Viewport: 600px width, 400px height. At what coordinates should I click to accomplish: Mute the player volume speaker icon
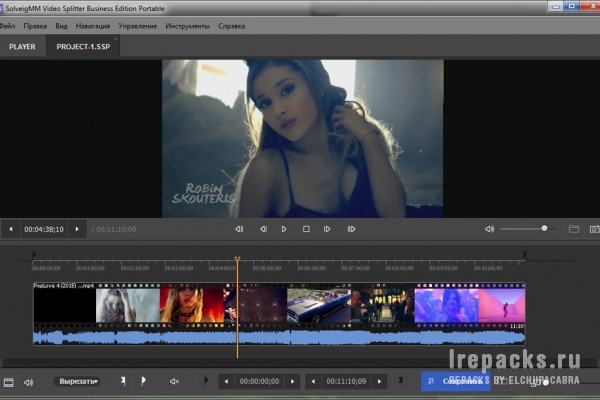pos(489,229)
